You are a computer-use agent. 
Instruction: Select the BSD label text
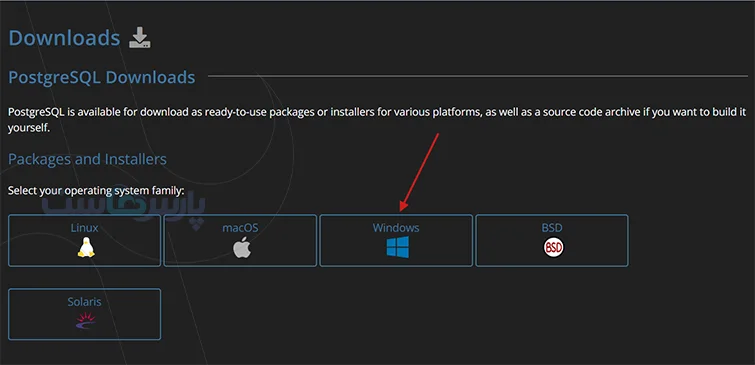point(552,227)
